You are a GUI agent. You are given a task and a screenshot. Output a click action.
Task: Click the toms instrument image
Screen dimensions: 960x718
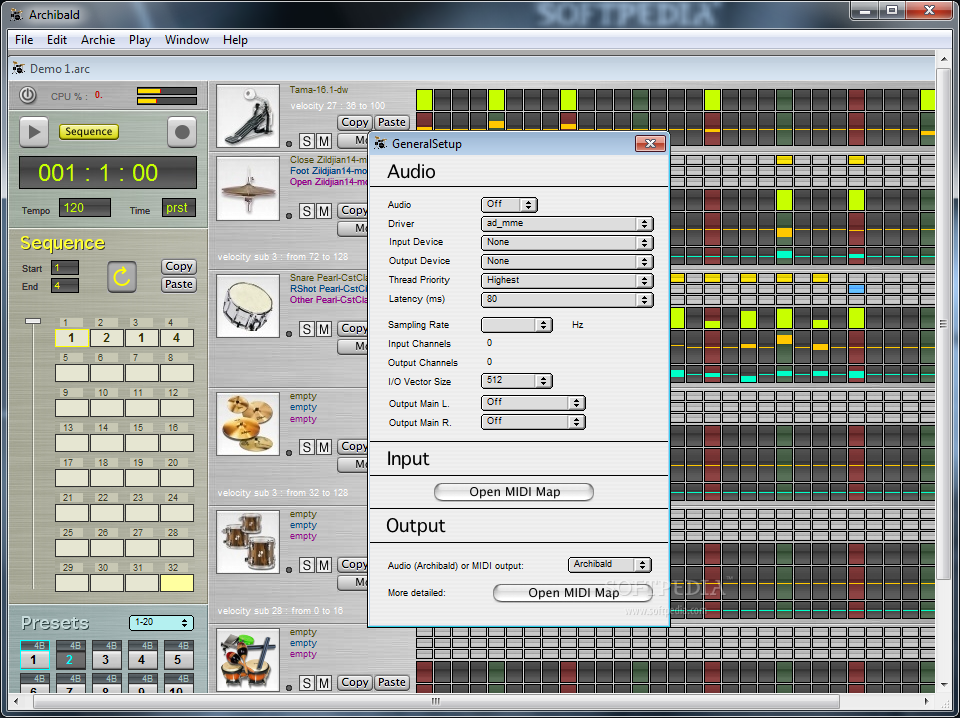(248, 542)
